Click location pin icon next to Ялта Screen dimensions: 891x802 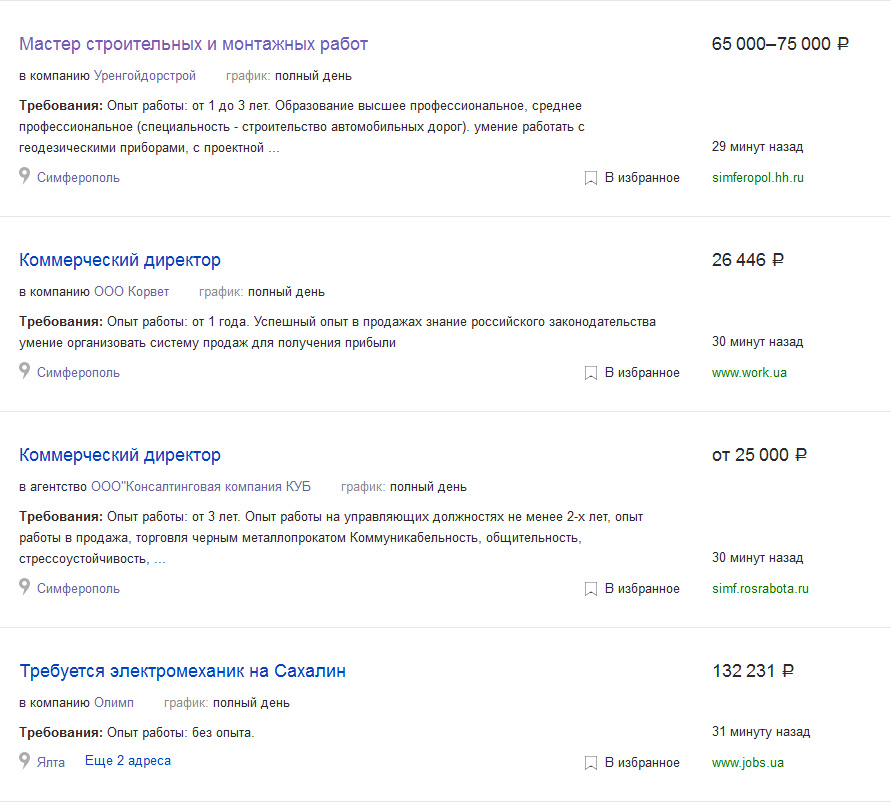click(24, 760)
